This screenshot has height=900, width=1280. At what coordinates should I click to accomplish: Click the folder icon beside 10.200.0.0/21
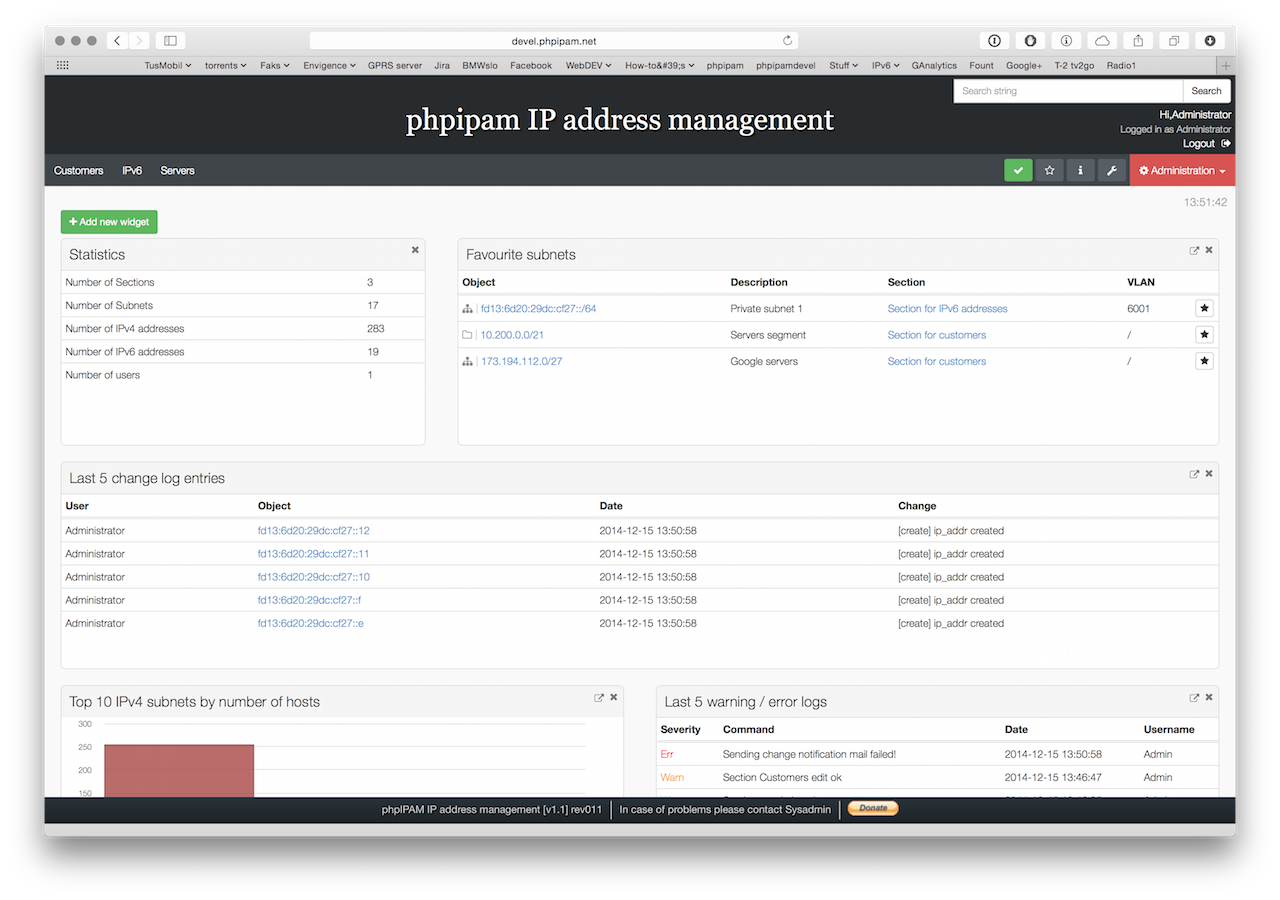467,334
